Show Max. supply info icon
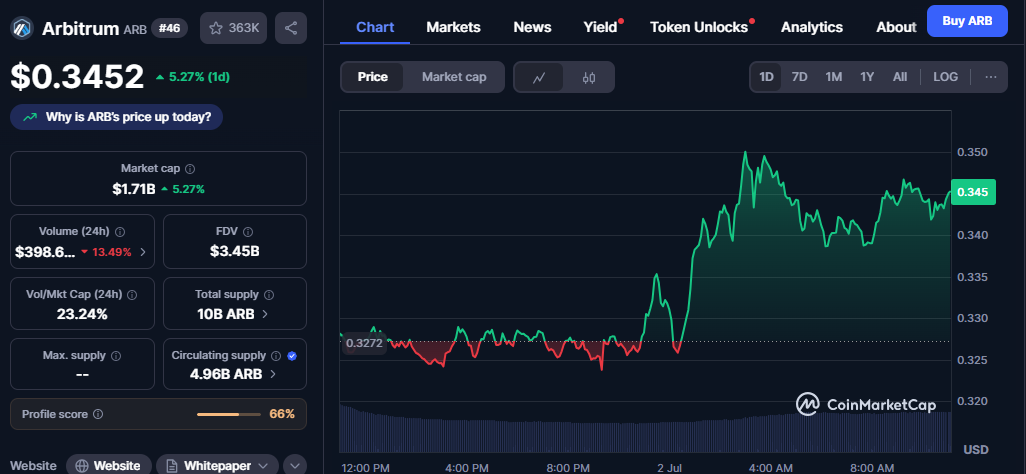This screenshot has height=474, width=1026. pos(116,356)
